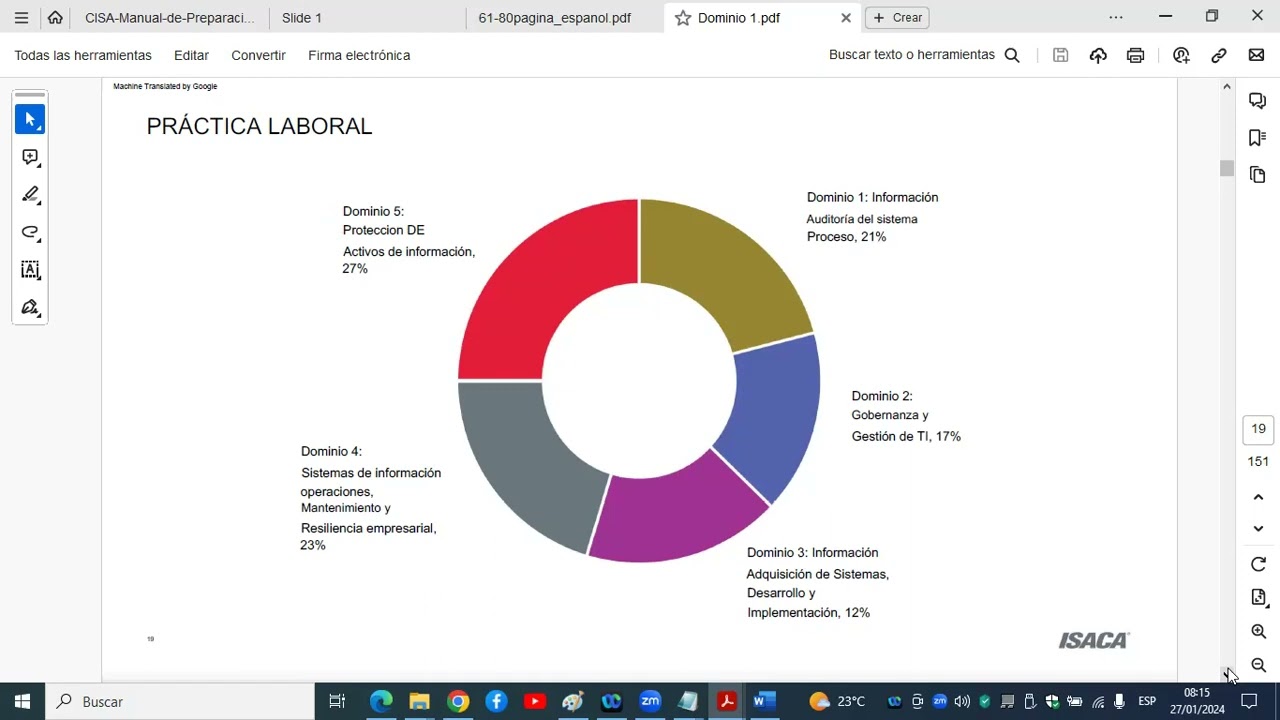Open Task View on the taskbar
Screen dimensions: 1280x720
click(x=337, y=702)
